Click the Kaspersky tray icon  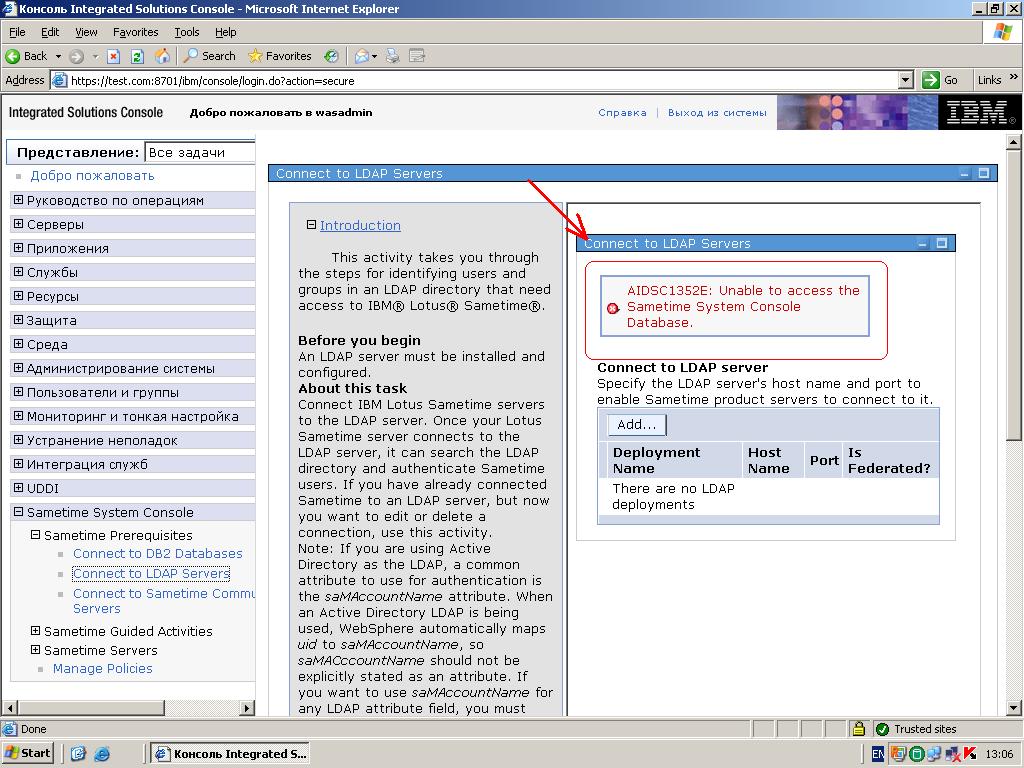pyautogui.click(x=969, y=754)
